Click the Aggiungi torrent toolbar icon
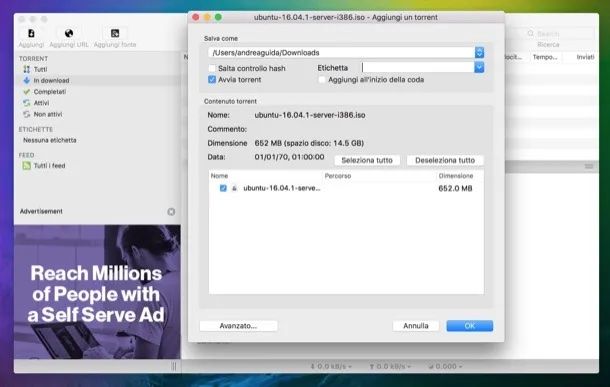The height and width of the screenshot is (387, 610). pos(31,33)
